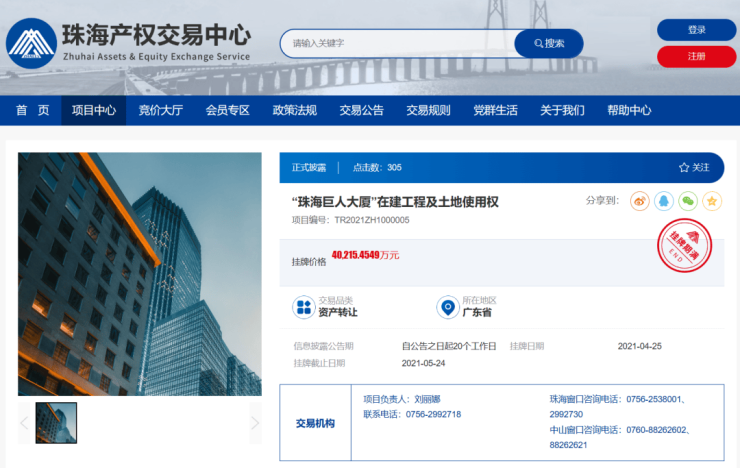Click project manager 刘丽娜 text
Image resolution: width=740 pixels, height=468 pixels.
click(427, 399)
